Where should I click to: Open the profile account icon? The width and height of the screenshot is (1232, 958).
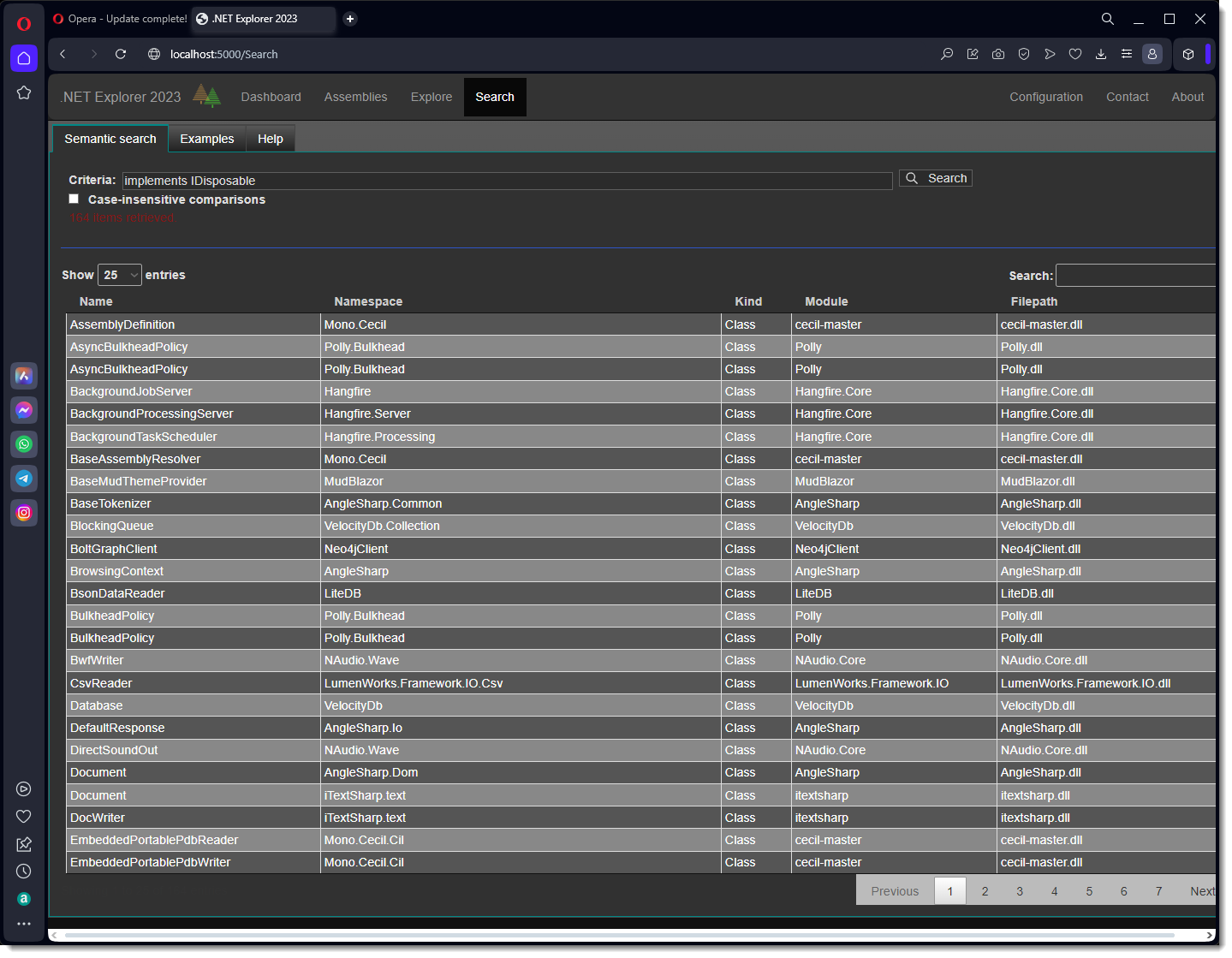(x=1152, y=54)
